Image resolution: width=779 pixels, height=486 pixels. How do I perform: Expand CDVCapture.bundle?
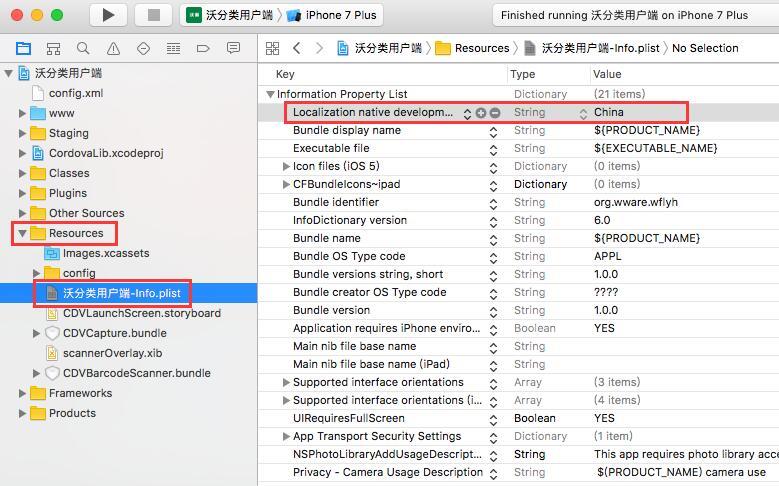coord(36,333)
